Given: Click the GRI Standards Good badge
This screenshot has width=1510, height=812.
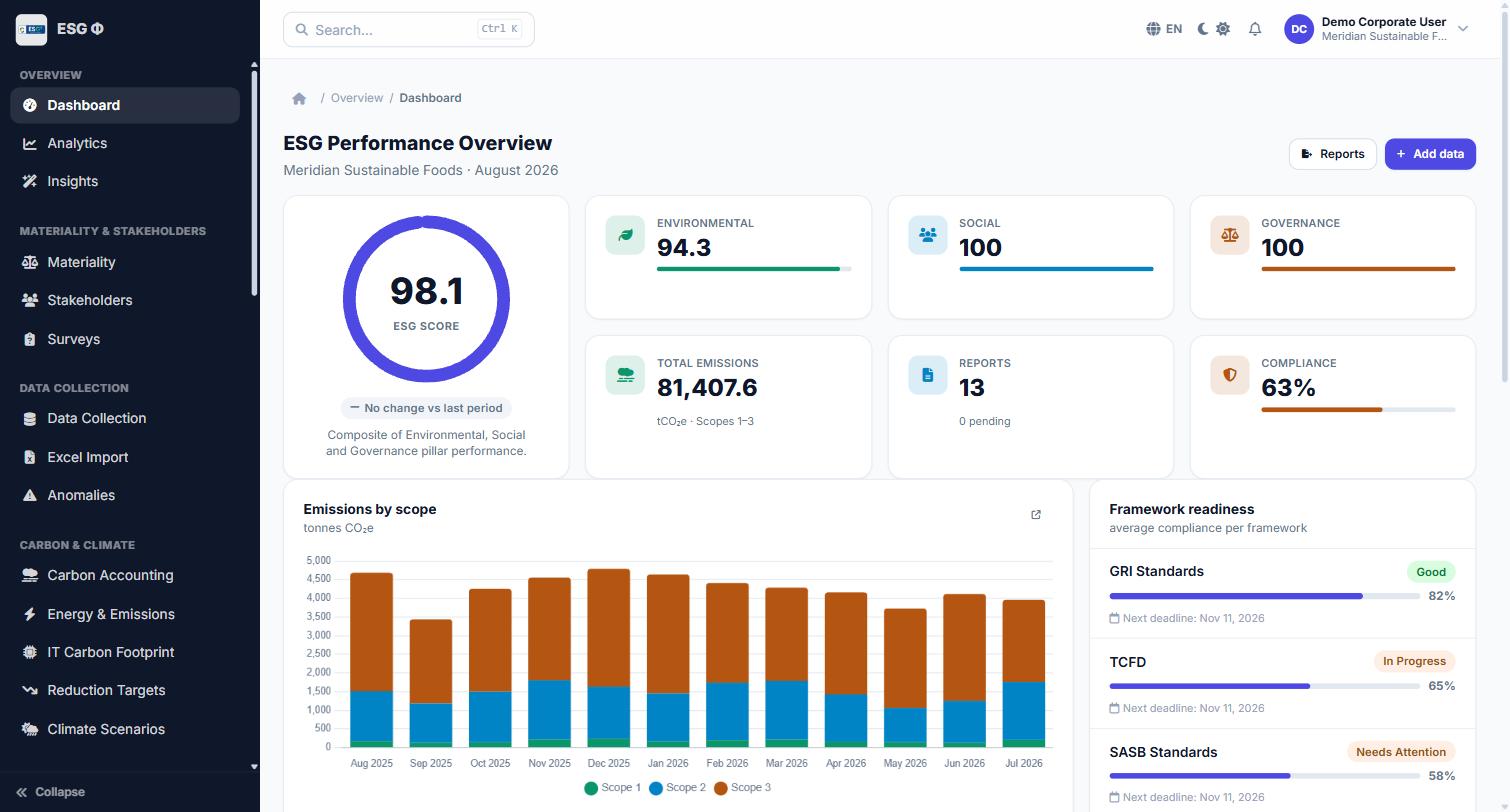Looking at the screenshot, I should tap(1431, 572).
